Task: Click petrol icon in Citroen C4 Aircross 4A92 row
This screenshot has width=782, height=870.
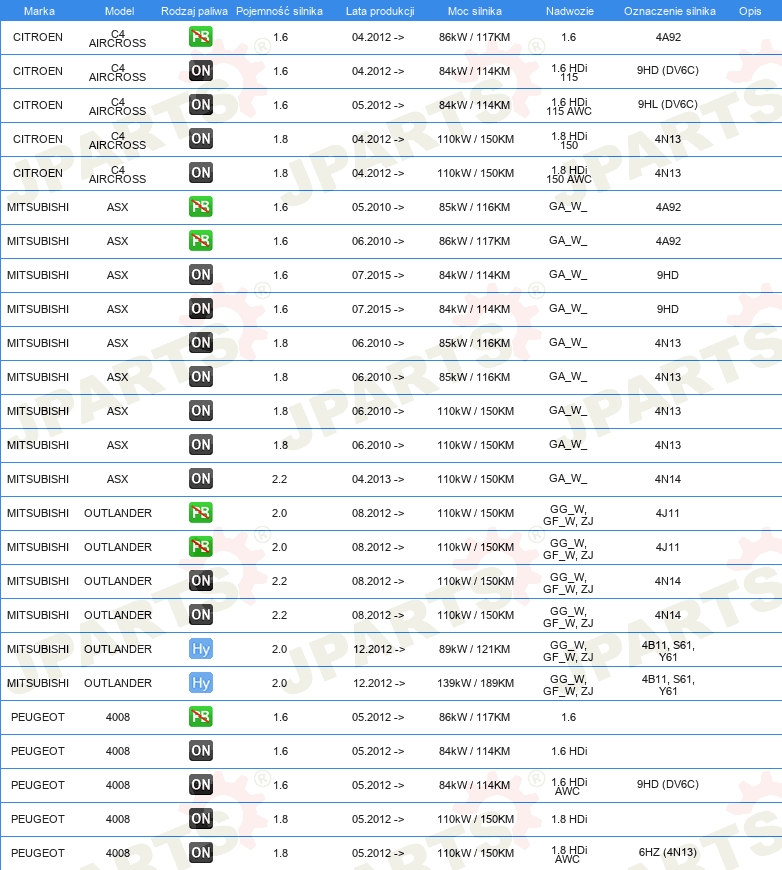Action: click(x=200, y=37)
